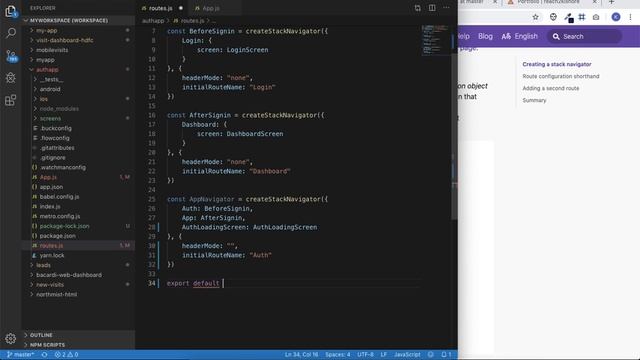Click the Blog link in the website navbar
The image size is (640, 360).
pos(485,36)
